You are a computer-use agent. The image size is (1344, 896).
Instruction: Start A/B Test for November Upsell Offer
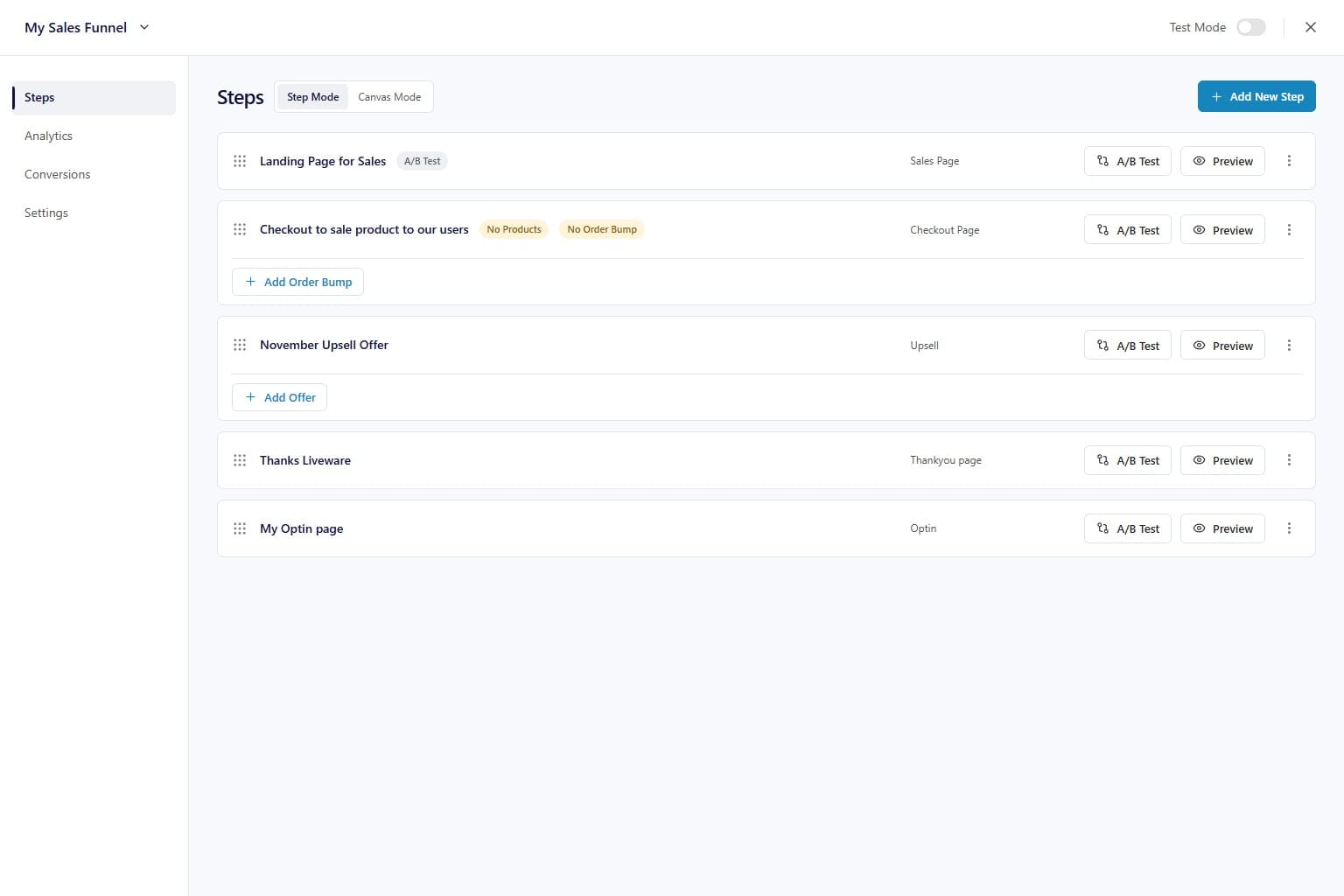pos(1128,346)
